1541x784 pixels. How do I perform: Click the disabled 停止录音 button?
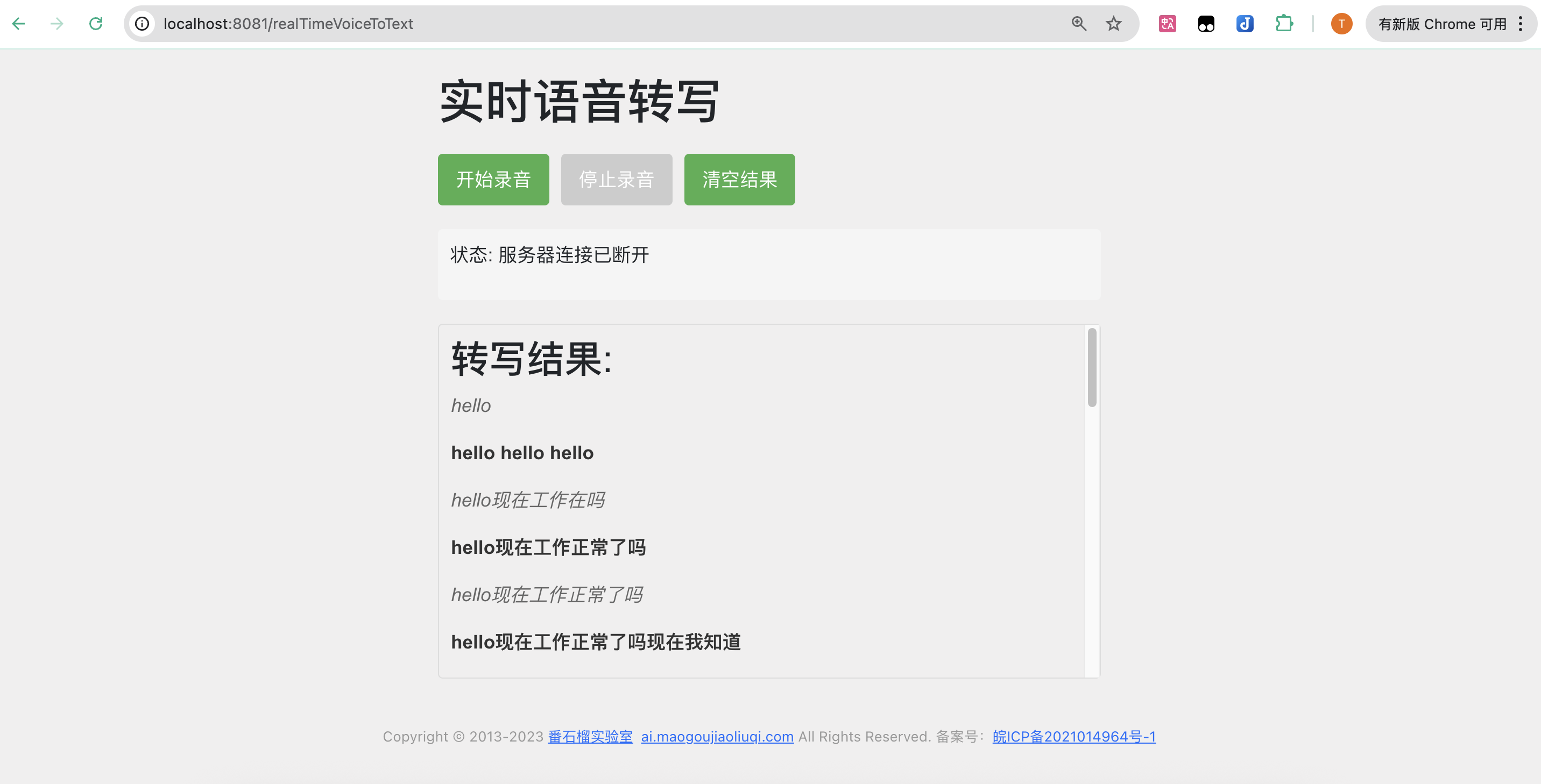pyautogui.click(x=616, y=180)
